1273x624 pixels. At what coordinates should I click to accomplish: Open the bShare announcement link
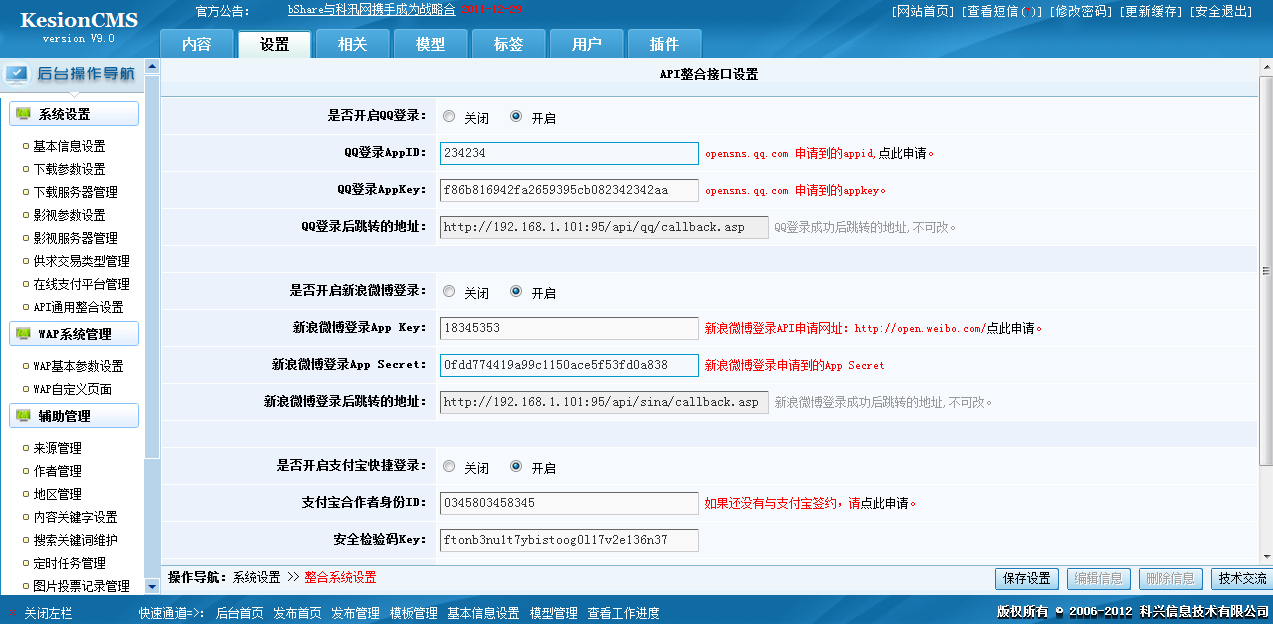click(x=371, y=10)
